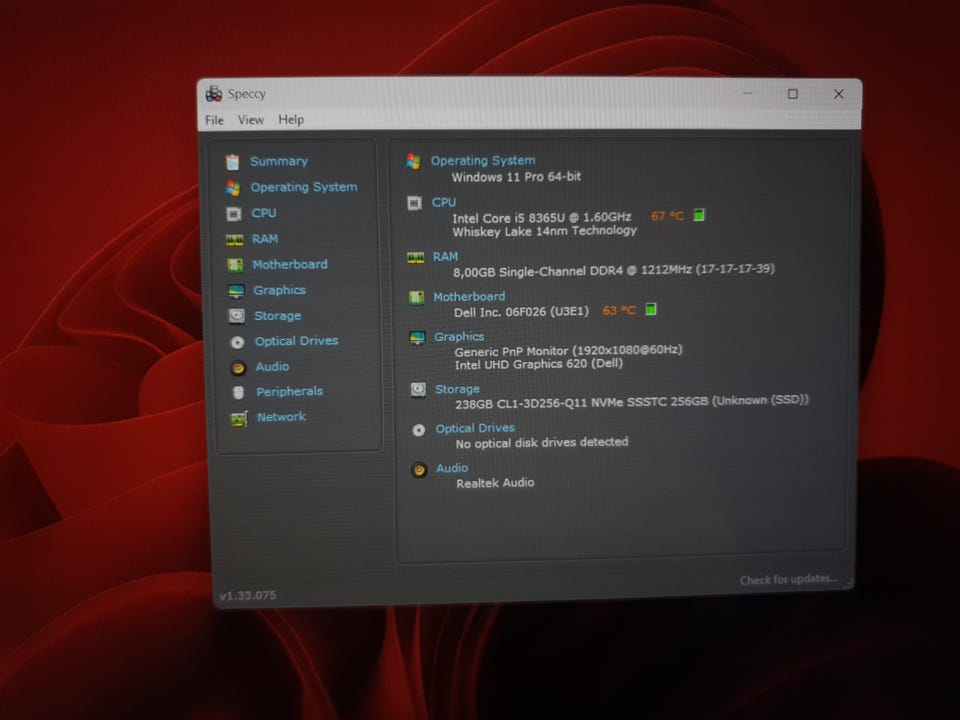
Task: Click the Audio speaker icon in sidebar
Action: coord(238,367)
